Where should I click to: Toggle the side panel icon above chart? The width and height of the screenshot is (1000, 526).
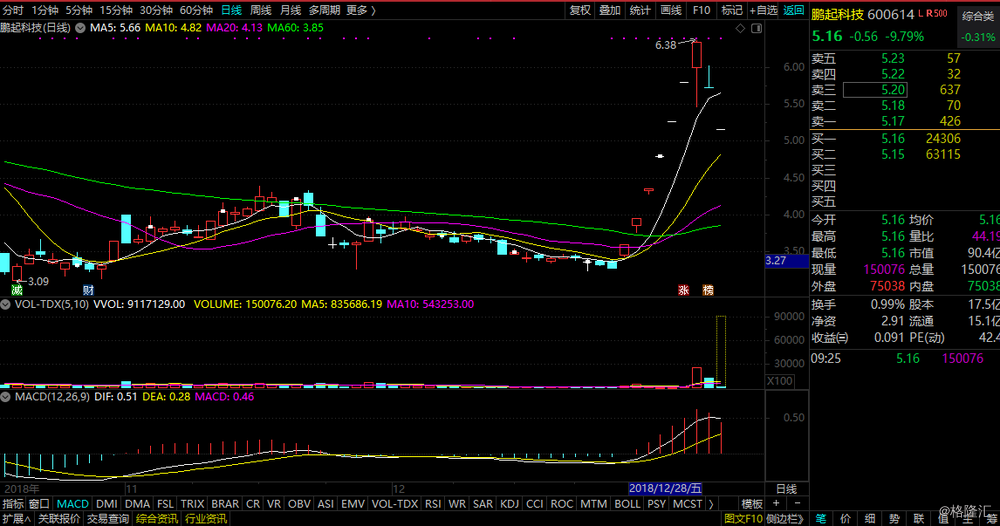click(756, 28)
